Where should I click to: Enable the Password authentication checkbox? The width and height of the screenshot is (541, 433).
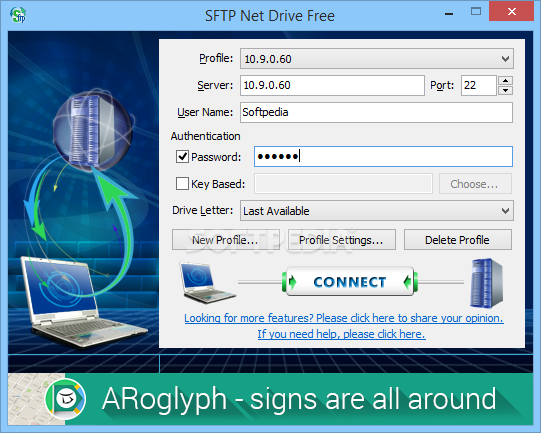(182, 157)
